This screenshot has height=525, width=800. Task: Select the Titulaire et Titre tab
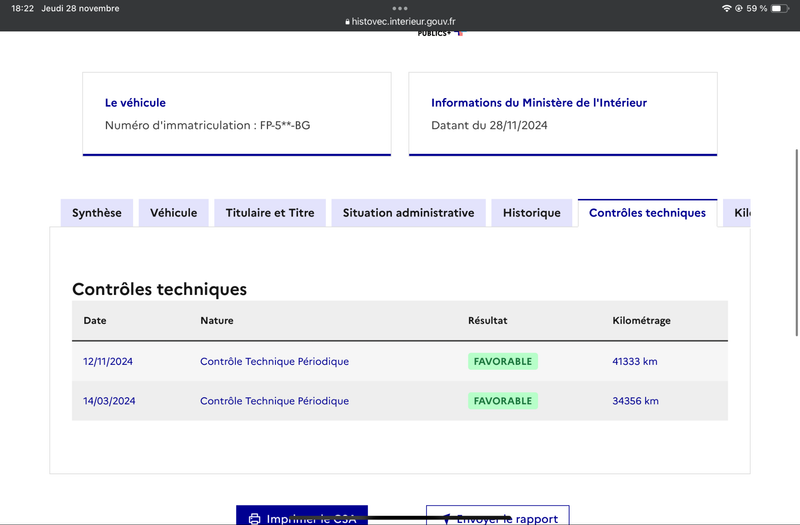[270, 213]
